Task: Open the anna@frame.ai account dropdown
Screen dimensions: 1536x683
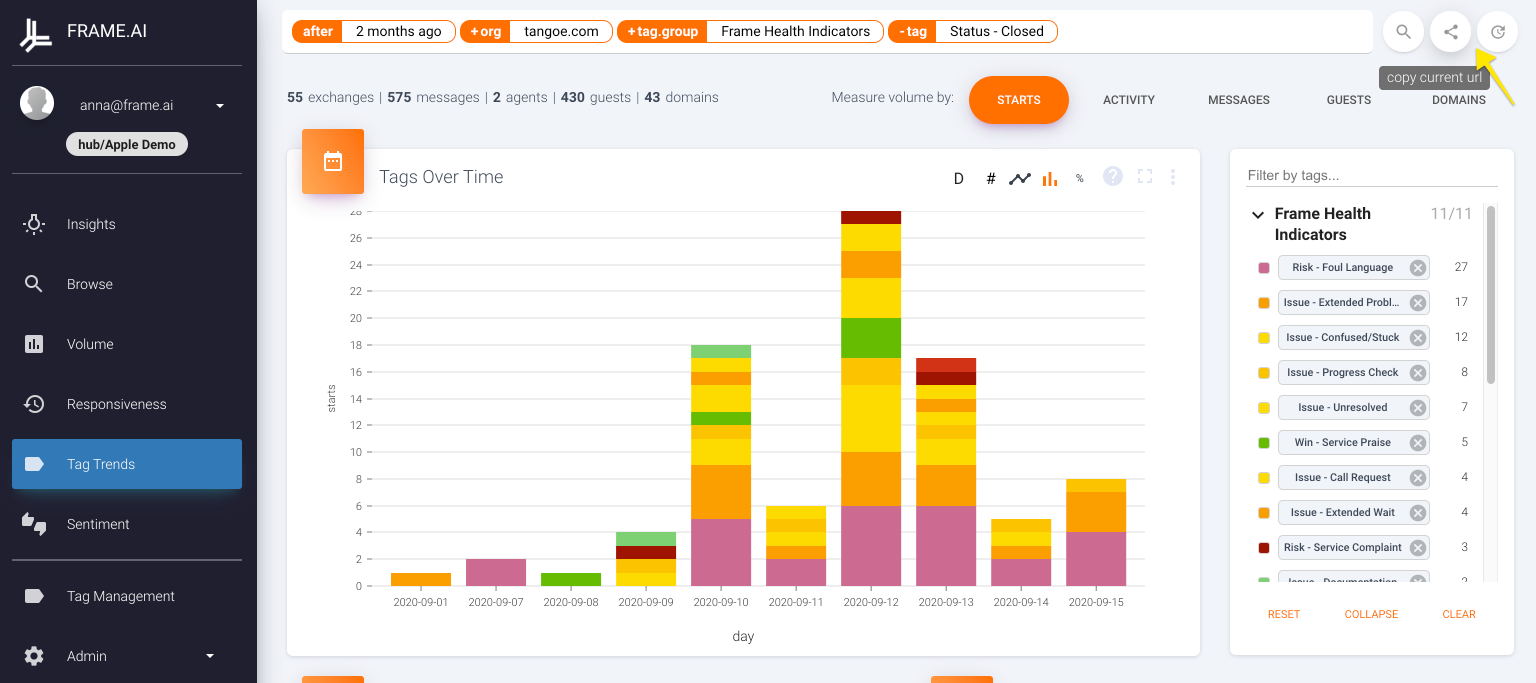Action: [220, 105]
